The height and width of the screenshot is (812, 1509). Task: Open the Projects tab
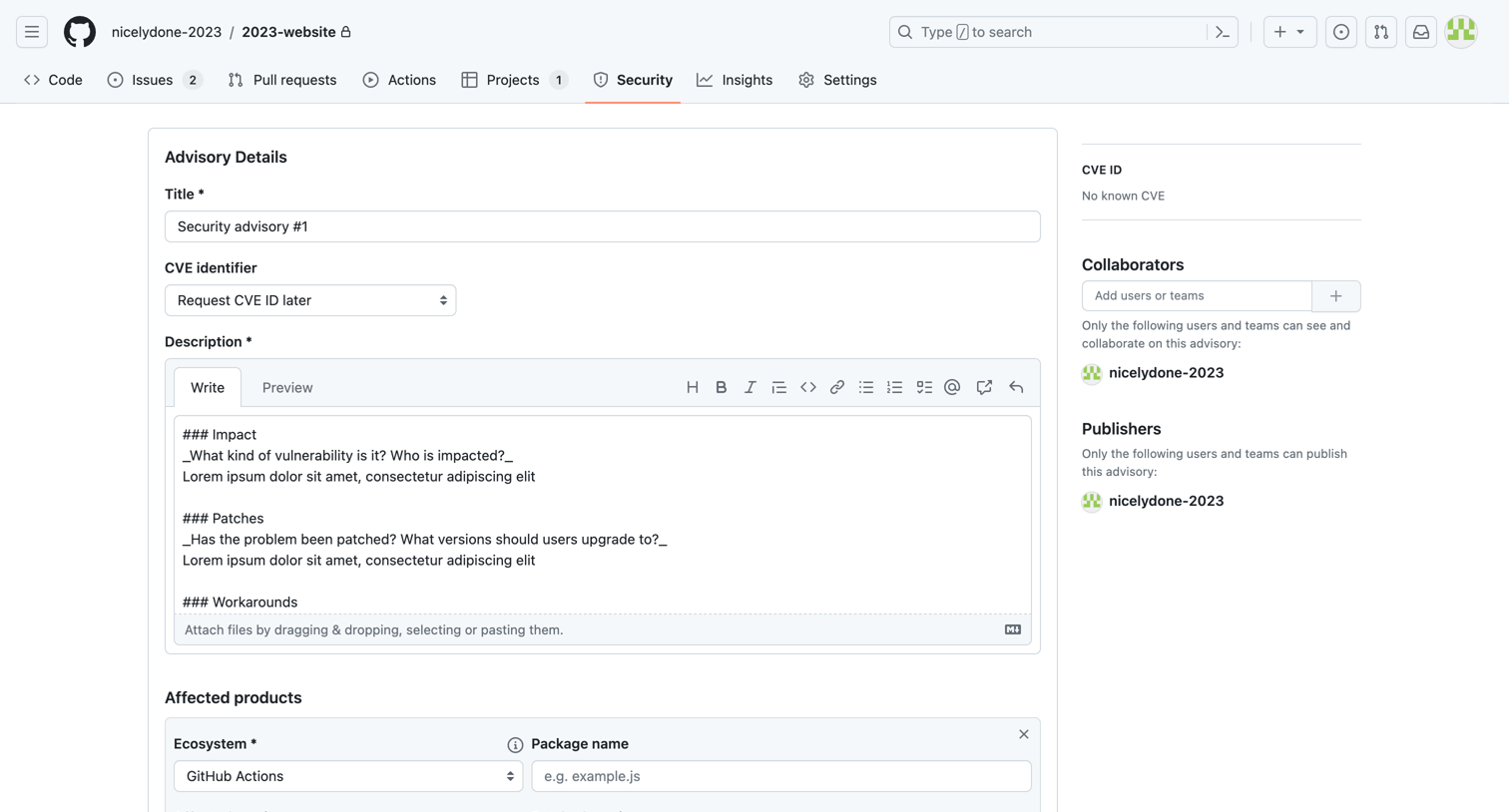pos(515,80)
